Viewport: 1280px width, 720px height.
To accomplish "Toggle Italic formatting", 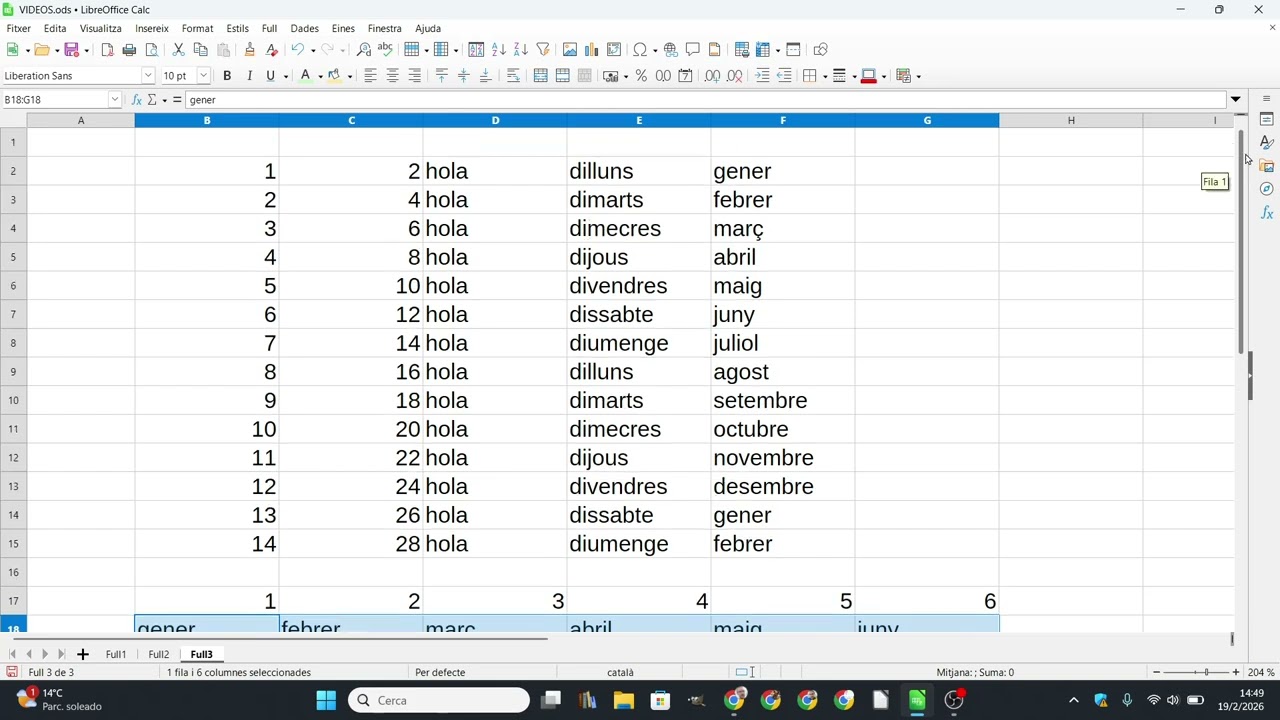I will [x=249, y=76].
